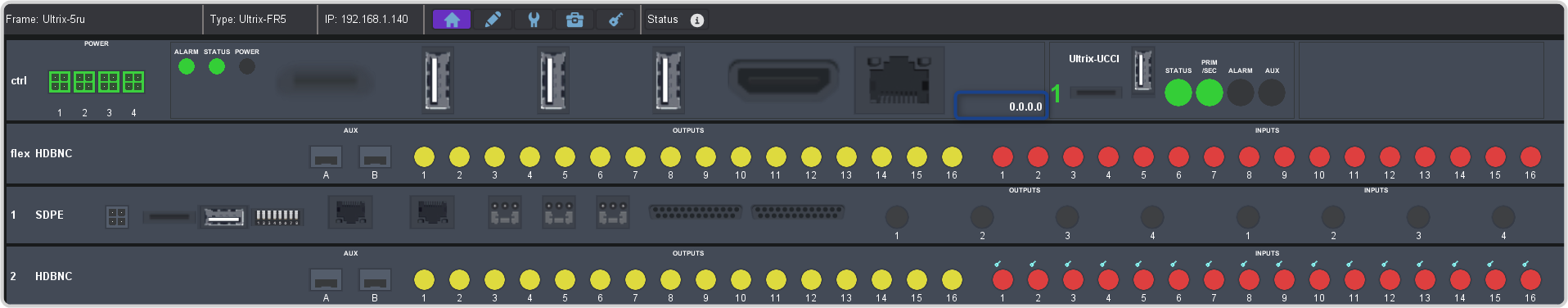Select SDPE output 1 connector
The height and width of the screenshot is (308, 1568).
pos(897,217)
